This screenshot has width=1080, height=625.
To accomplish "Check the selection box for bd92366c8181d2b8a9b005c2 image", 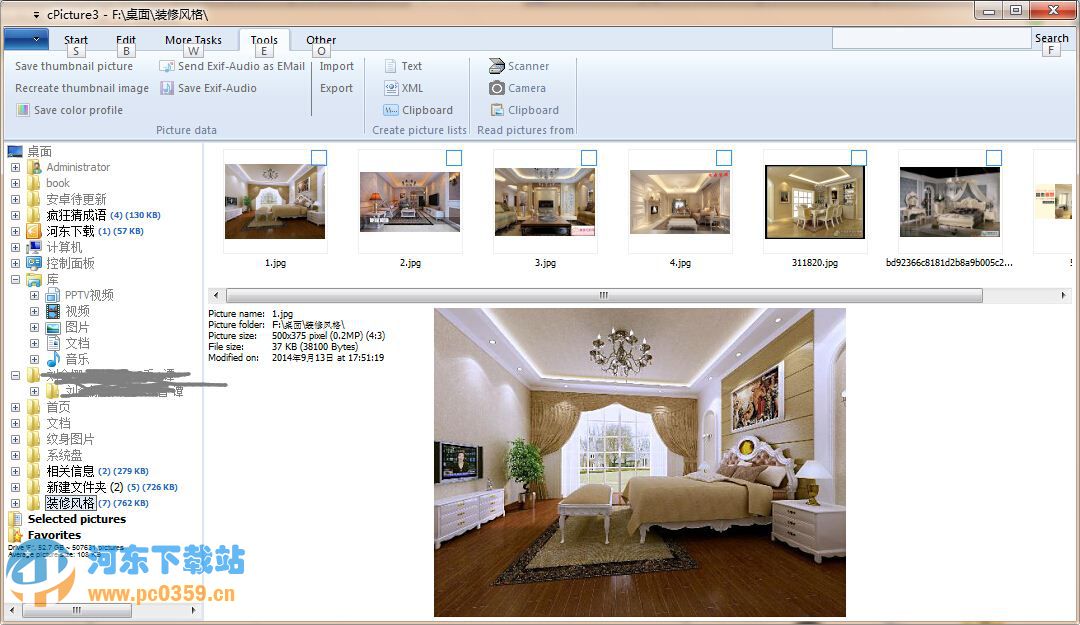I will (994, 158).
